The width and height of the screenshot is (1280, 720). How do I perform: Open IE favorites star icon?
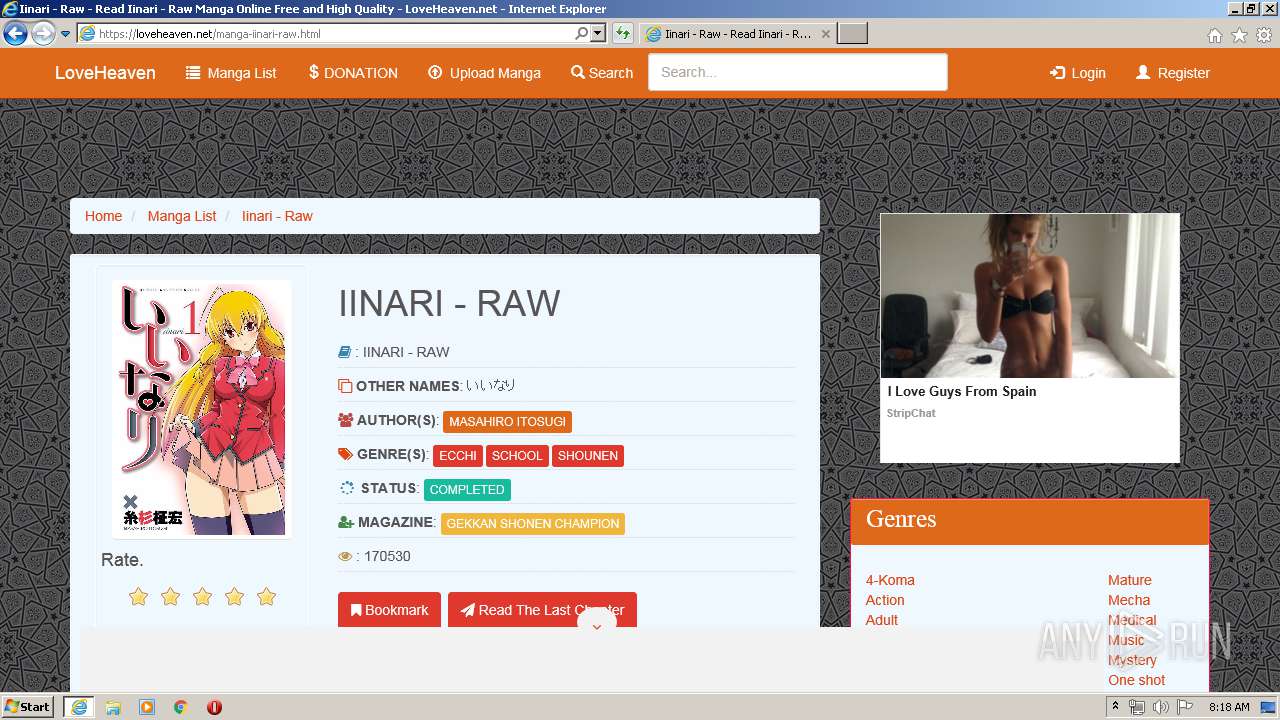[x=1239, y=35]
